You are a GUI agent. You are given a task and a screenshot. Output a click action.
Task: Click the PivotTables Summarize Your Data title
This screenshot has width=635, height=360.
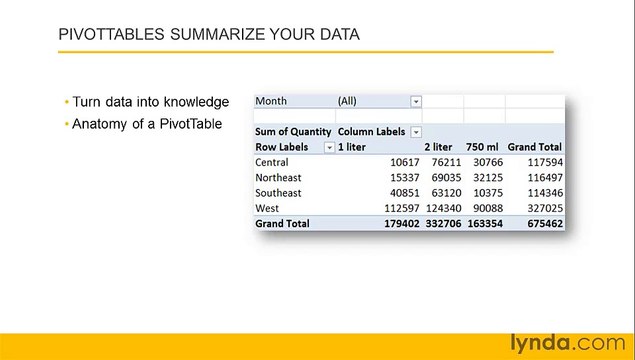pyautogui.click(x=209, y=34)
